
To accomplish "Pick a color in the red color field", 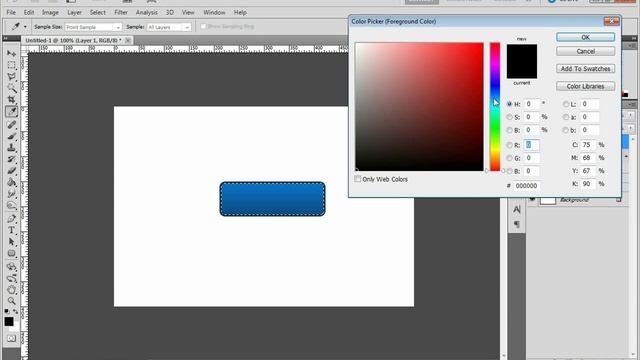I will click(419, 107).
